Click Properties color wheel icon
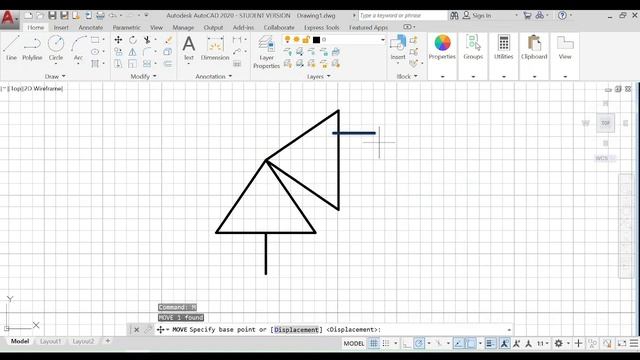This screenshot has height=360, width=640. point(442,43)
